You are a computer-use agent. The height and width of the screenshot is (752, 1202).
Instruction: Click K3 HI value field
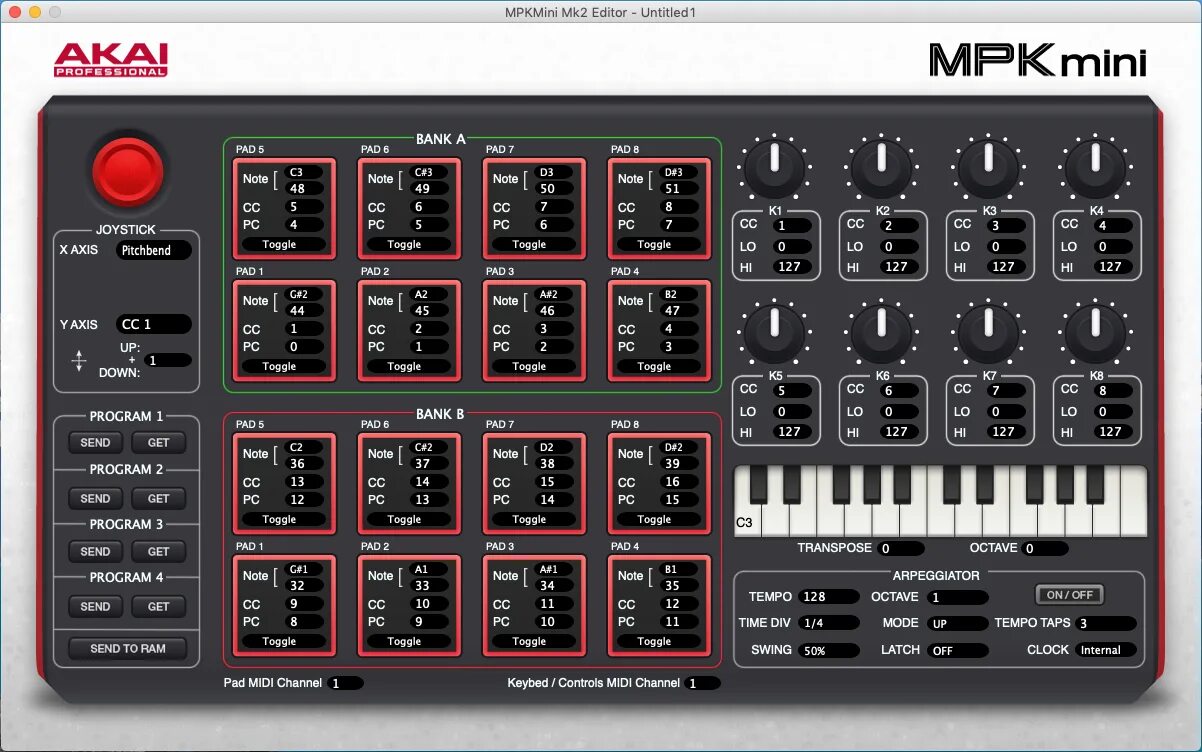(x=1005, y=267)
